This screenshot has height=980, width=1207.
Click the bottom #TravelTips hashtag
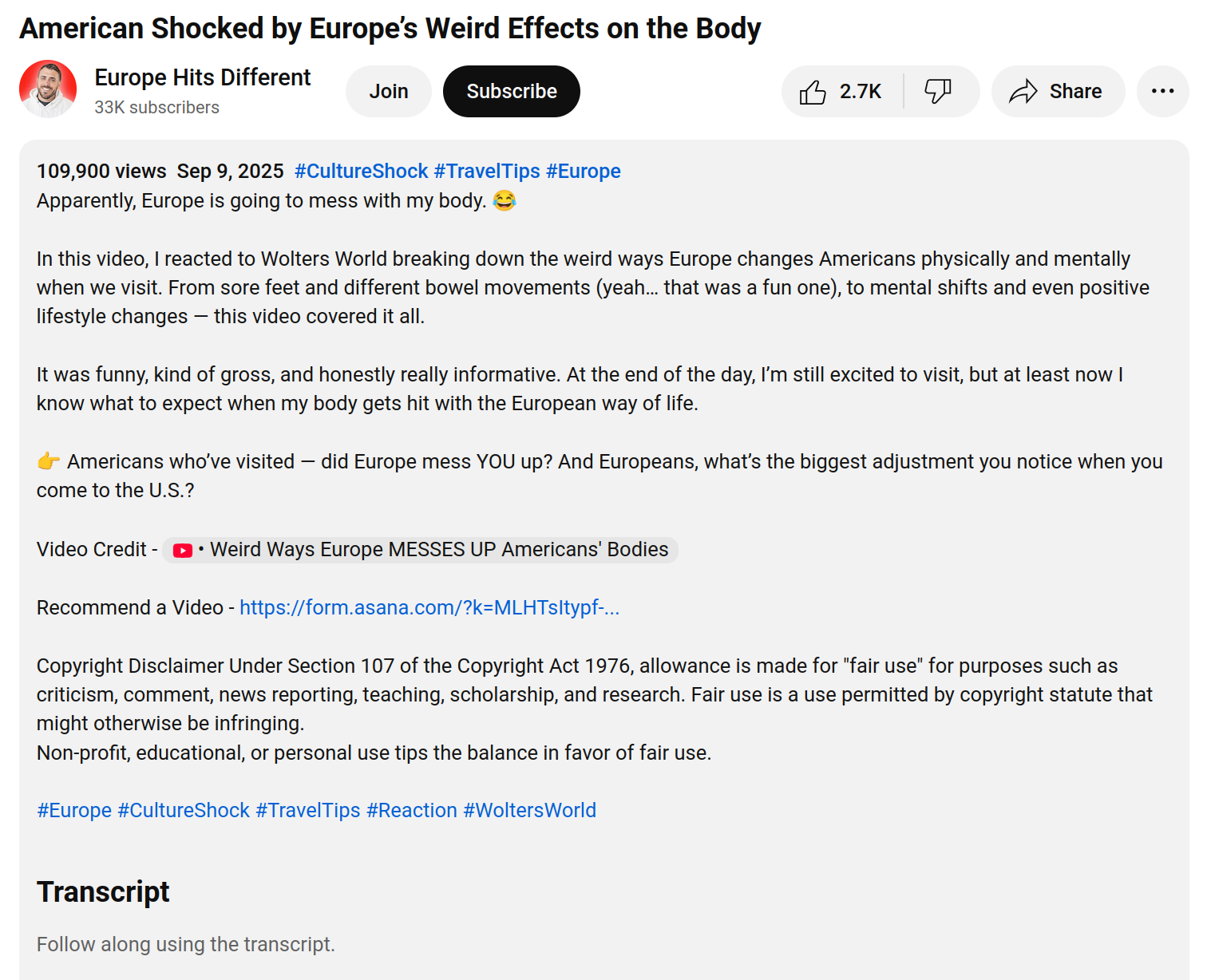click(x=308, y=811)
